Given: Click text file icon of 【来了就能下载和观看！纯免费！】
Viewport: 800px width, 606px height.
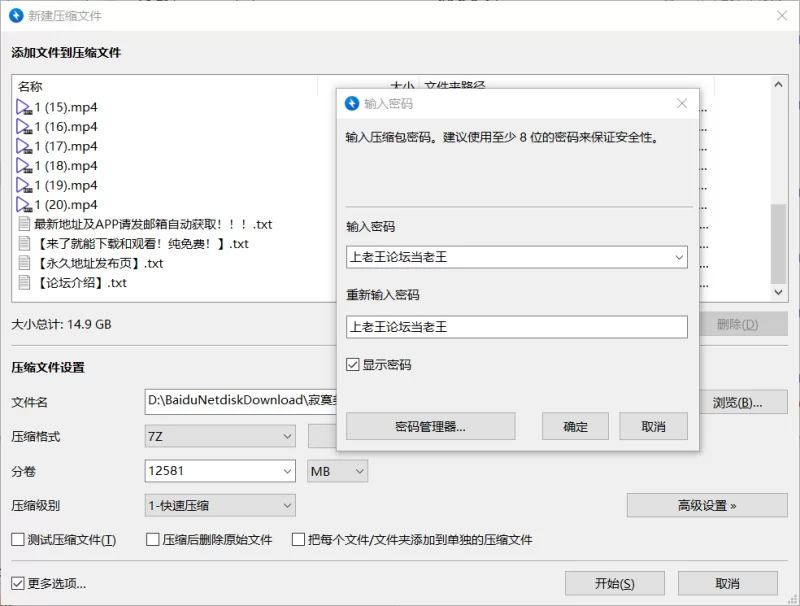Looking at the screenshot, I should pos(24,244).
